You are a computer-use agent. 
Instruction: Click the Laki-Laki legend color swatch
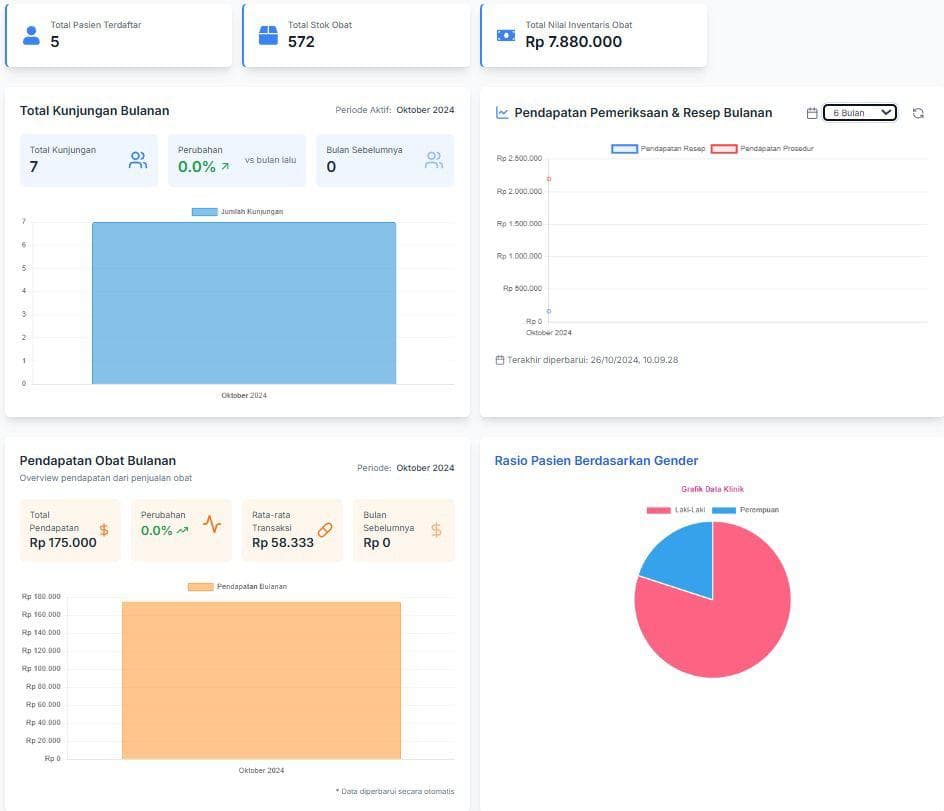tap(658, 510)
